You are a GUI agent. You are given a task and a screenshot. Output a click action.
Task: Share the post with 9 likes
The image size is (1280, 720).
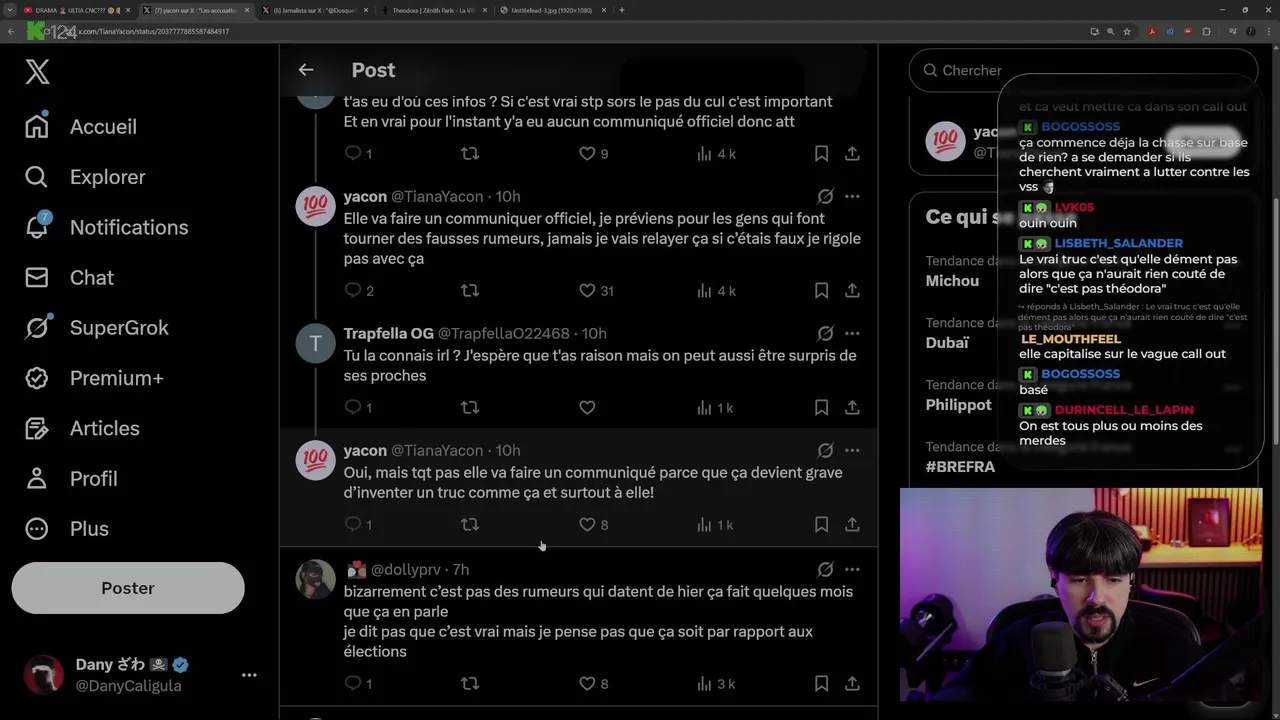[x=852, y=153]
